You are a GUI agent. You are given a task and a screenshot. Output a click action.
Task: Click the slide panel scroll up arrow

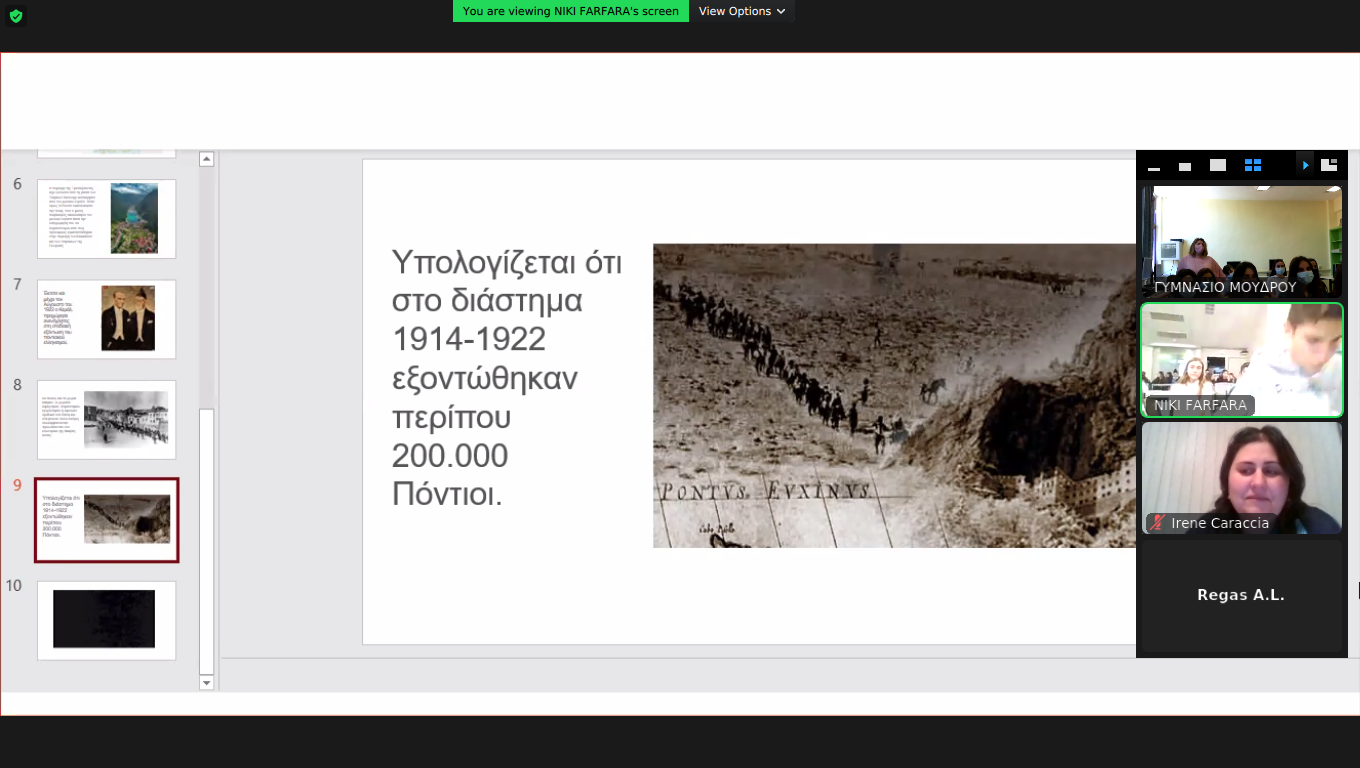click(207, 159)
